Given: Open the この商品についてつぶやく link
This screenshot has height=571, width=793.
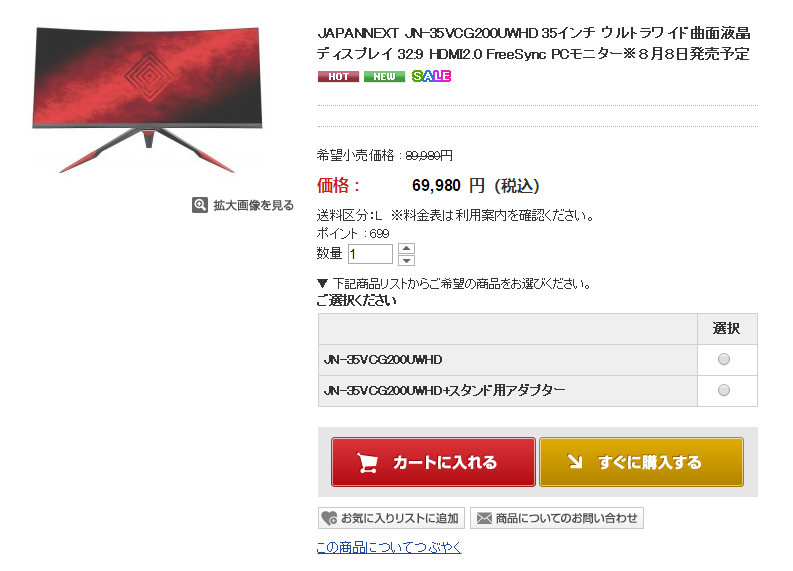Looking at the screenshot, I should click(x=389, y=547).
